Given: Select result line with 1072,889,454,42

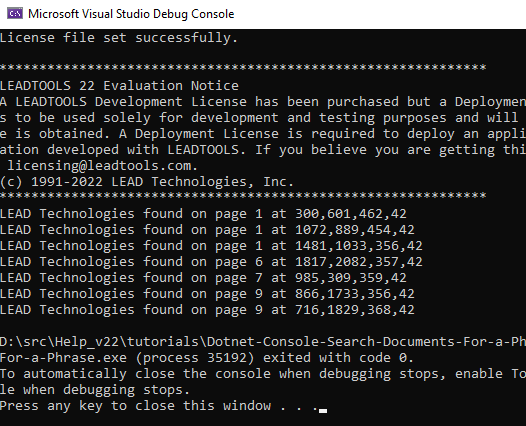Looking at the screenshot, I should tap(207, 230).
